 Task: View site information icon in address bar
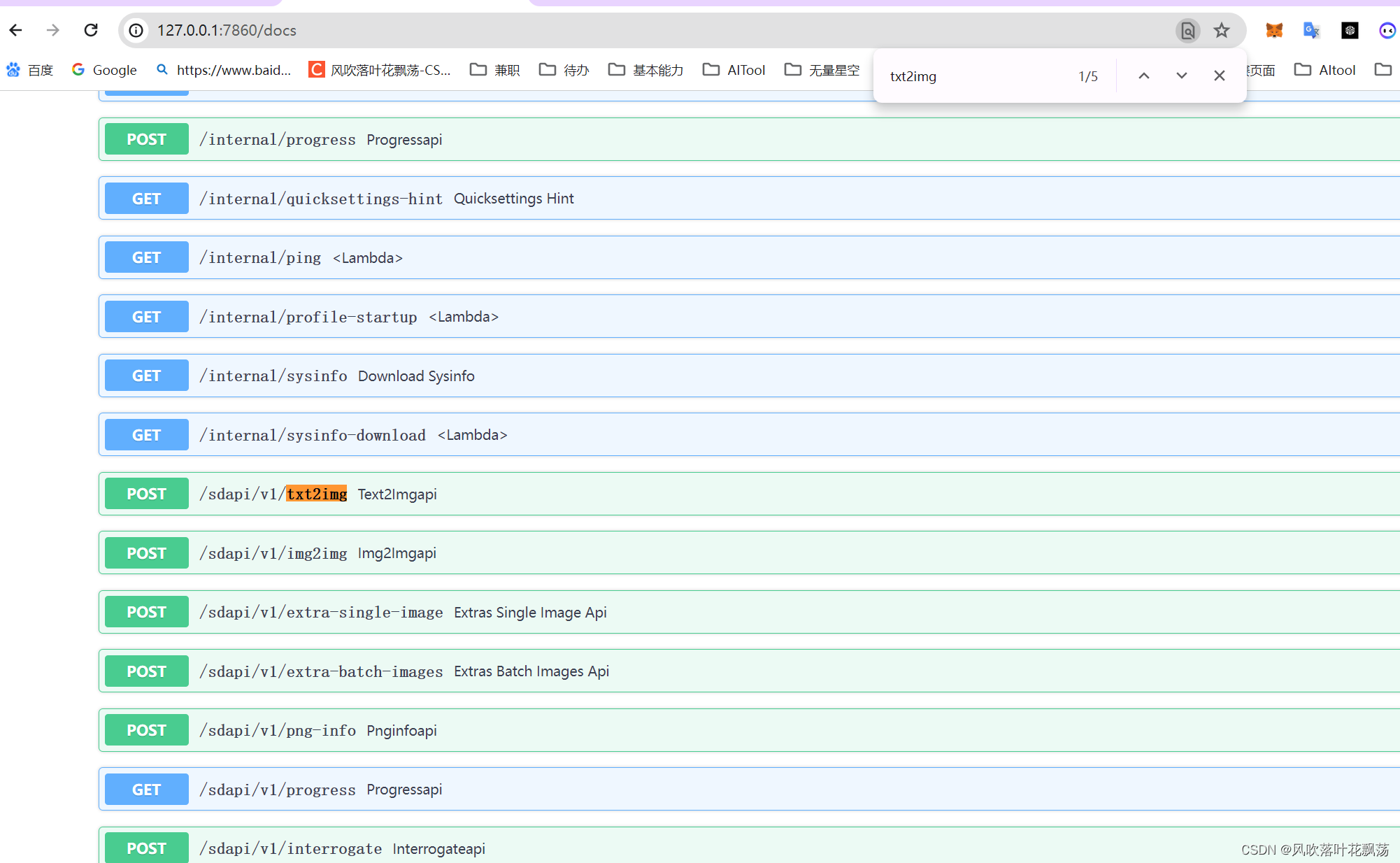click(x=136, y=30)
